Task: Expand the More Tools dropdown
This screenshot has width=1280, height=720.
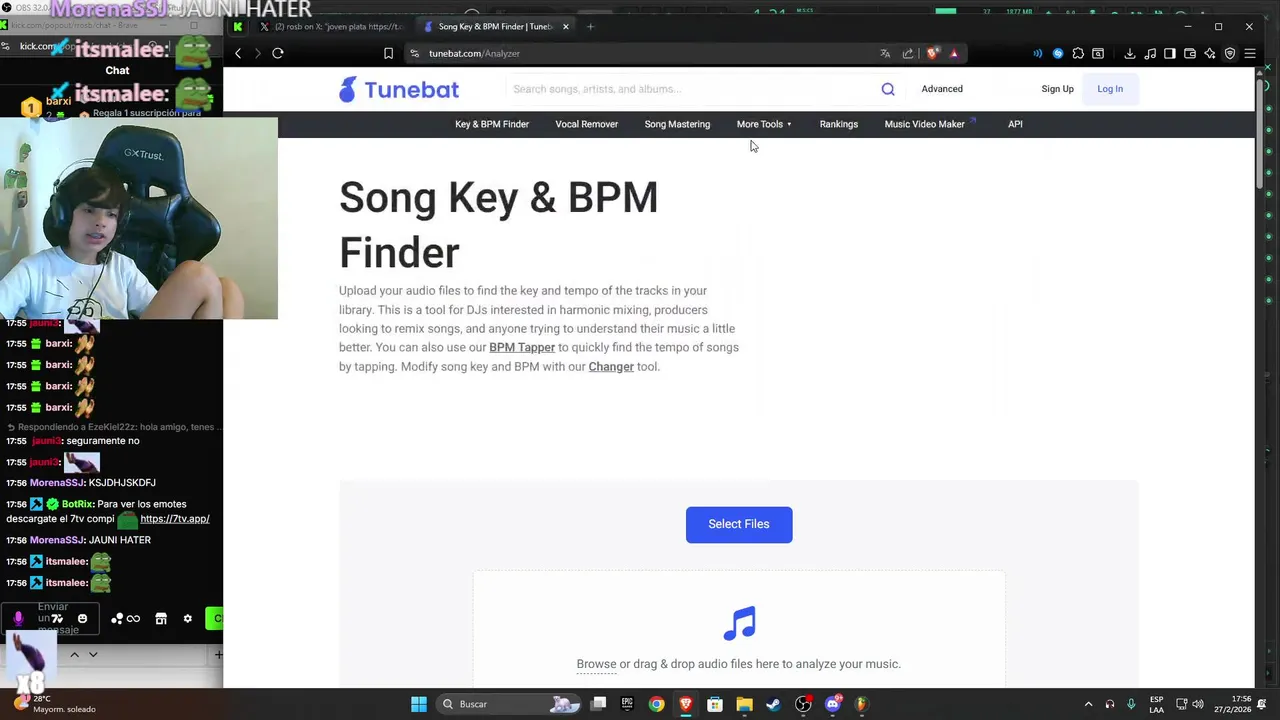Action: 764,124
